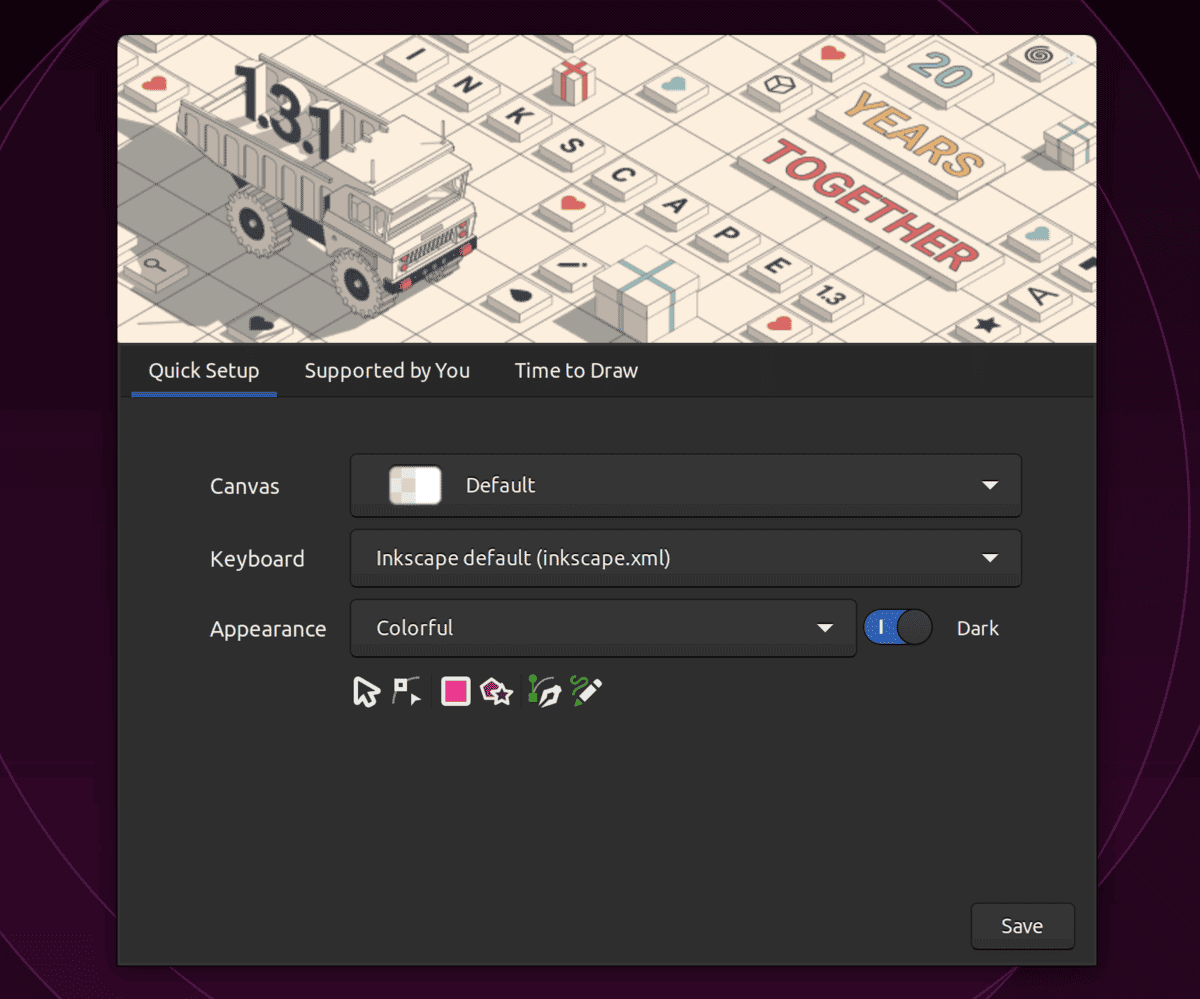Click the pink Rectangle tool icon

[456, 691]
